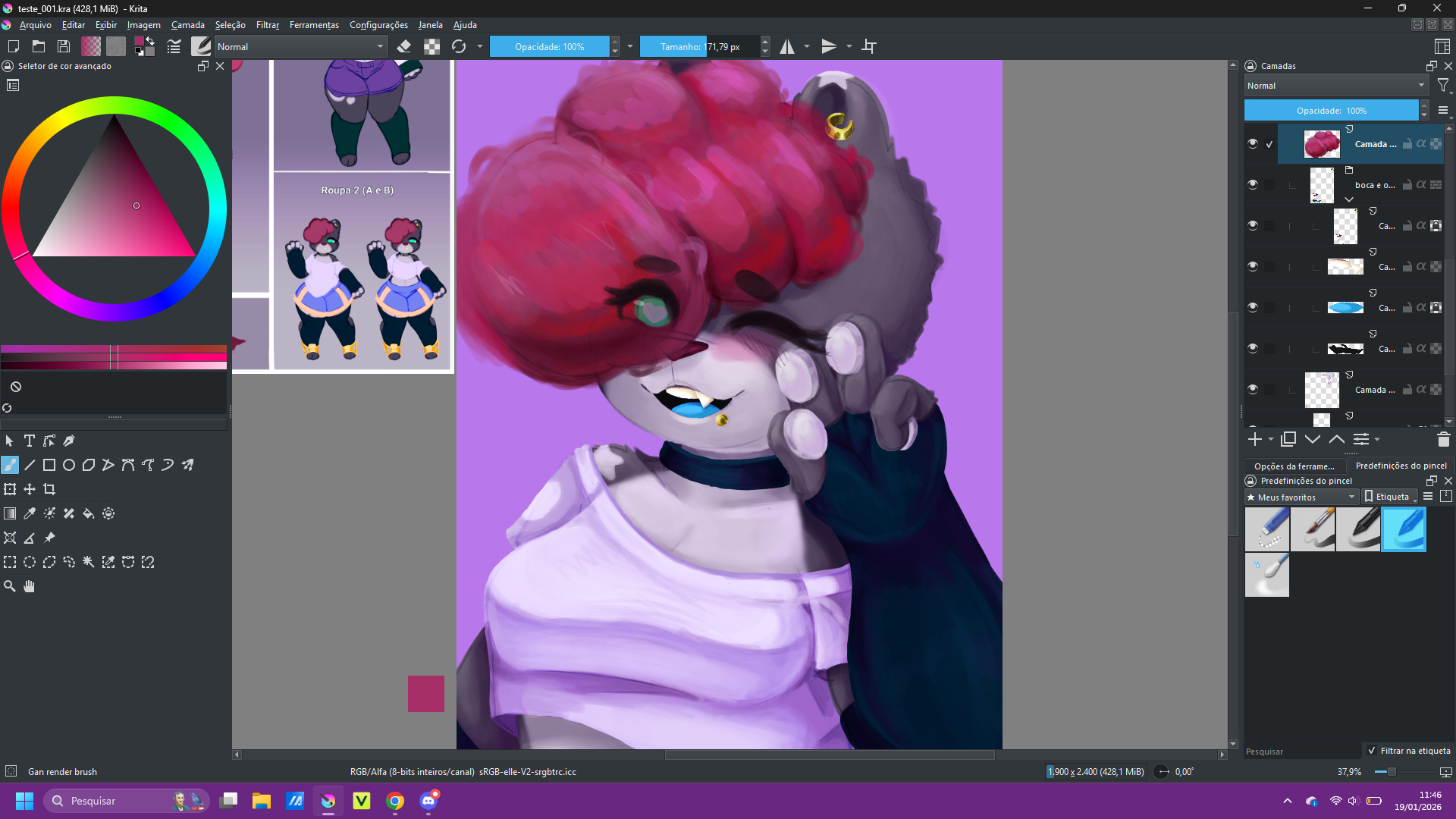The width and height of the screenshot is (1456, 819).
Task: Uncheck Filtrar na etiqueta checkbox
Action: (x=1372, y=751)
